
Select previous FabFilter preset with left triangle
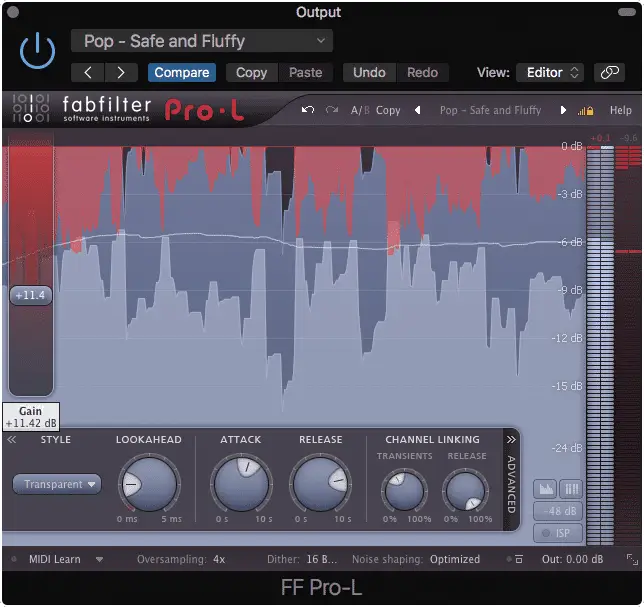point(418,110)
